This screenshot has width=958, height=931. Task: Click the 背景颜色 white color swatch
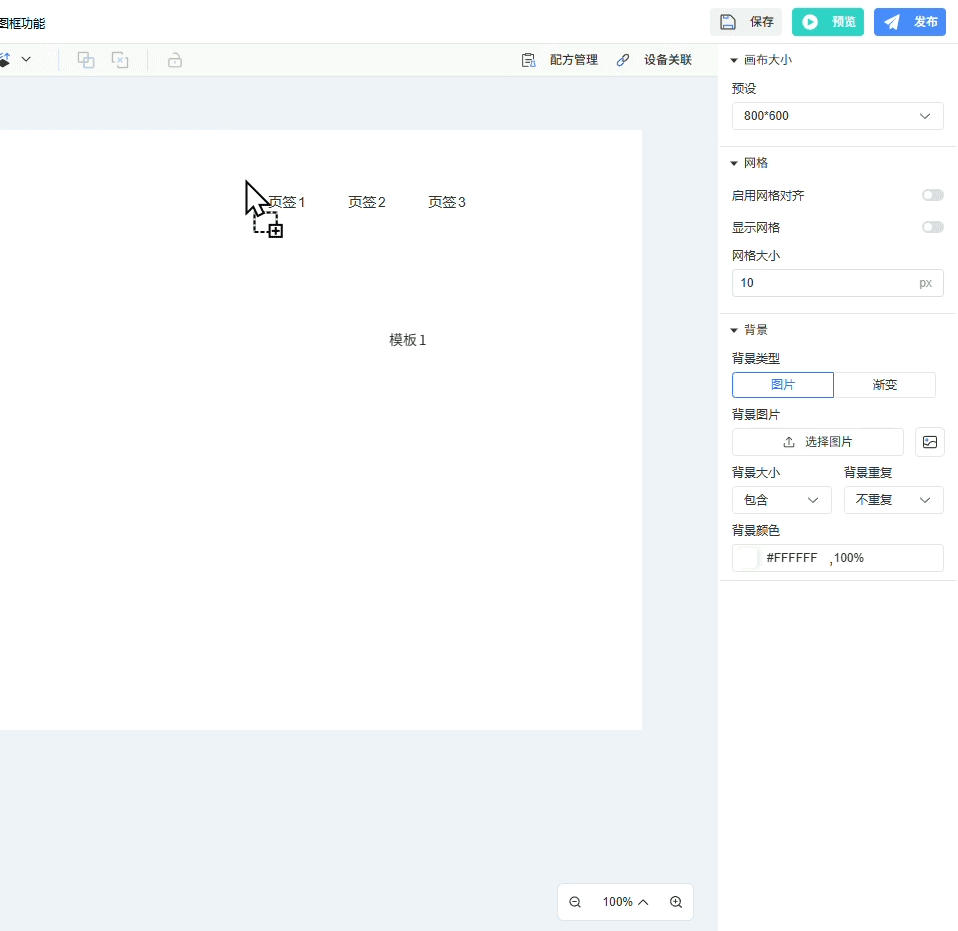tap(747, 558)
